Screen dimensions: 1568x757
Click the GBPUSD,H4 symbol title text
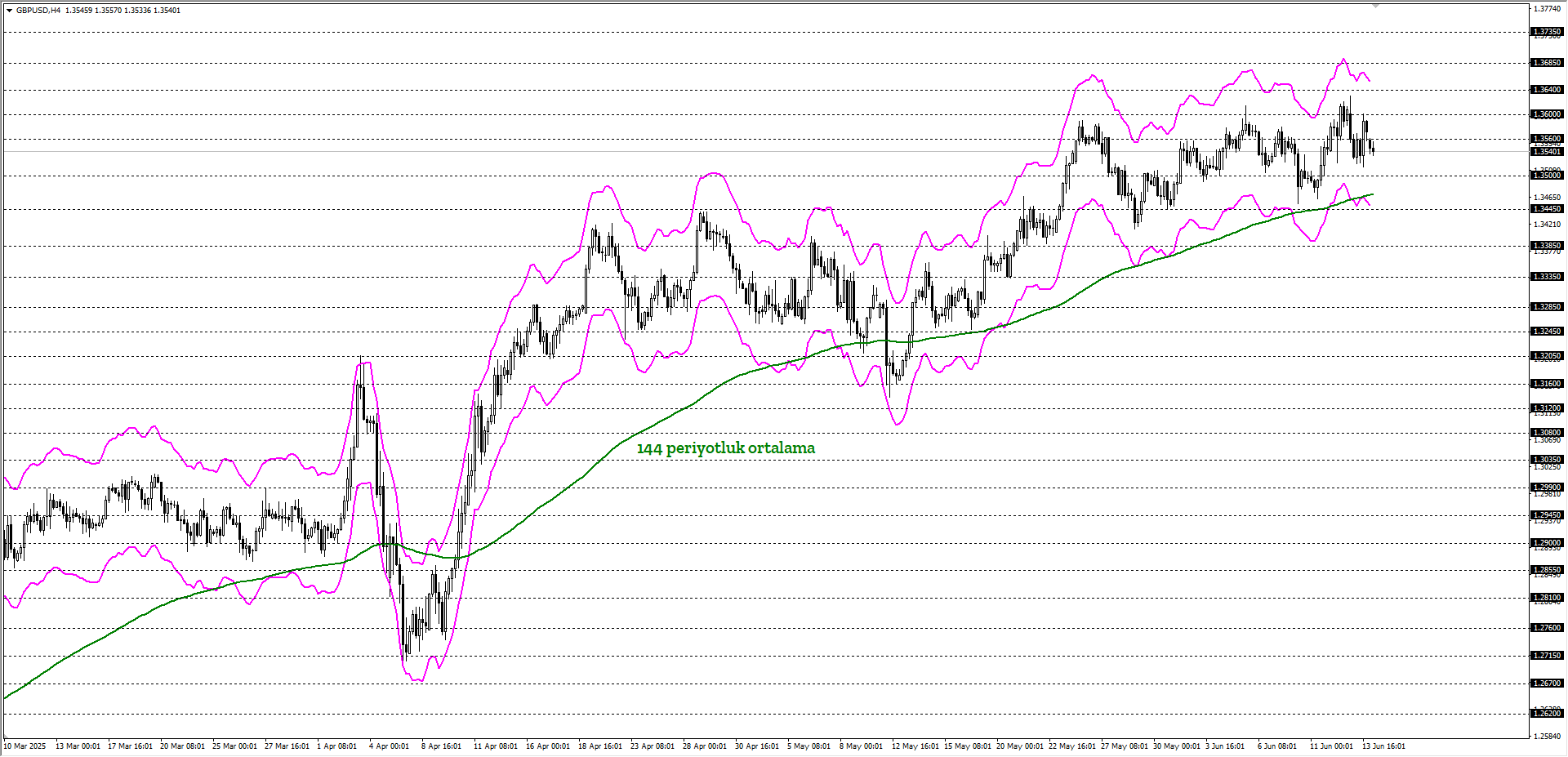[38, 11]
